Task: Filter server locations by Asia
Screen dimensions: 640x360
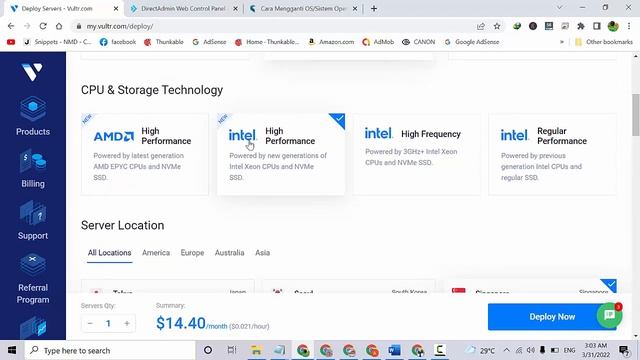Action: 262,253
